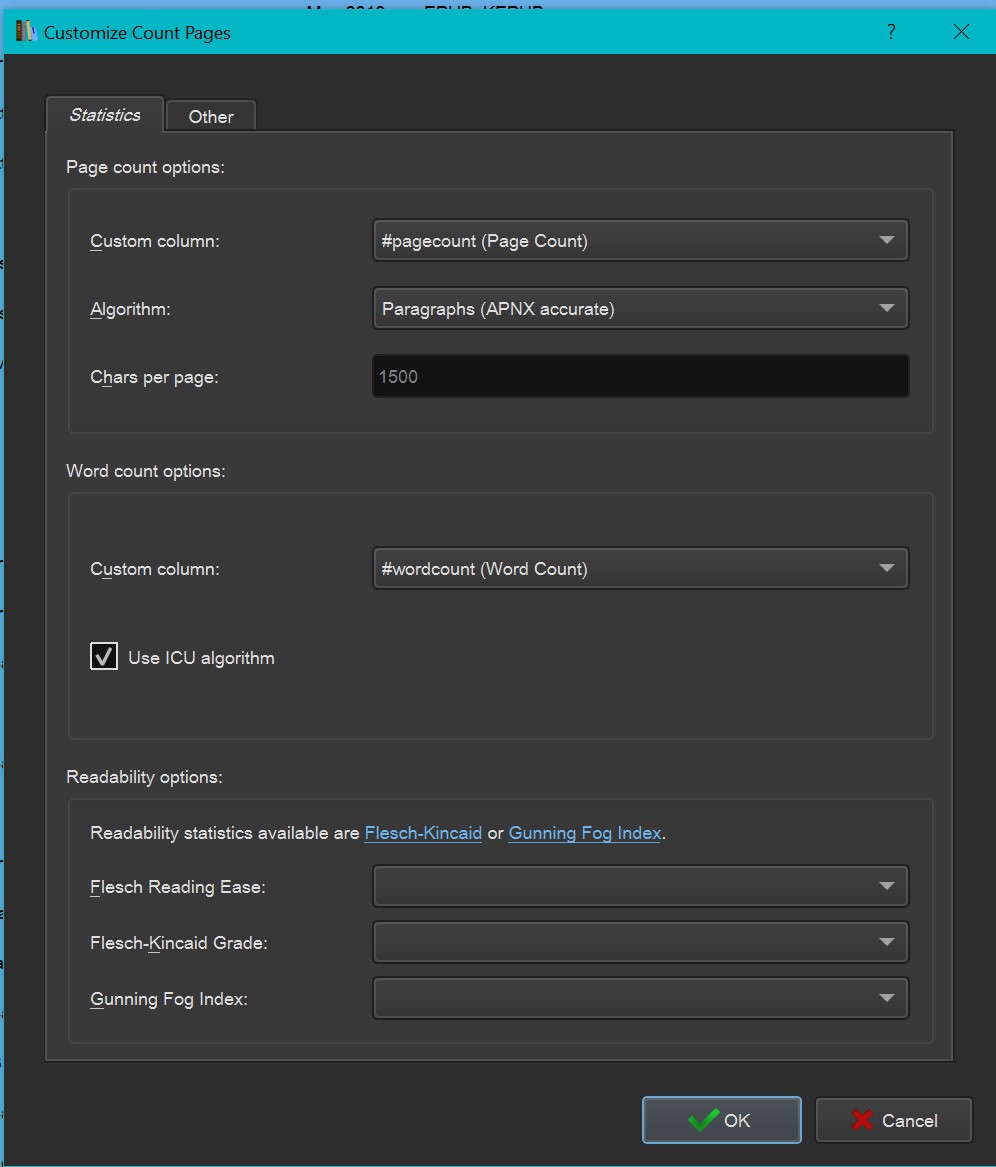Toggle the Use ICU algorithm checkbox
This screenshot has height=1167, width=996.
point(104,657)
